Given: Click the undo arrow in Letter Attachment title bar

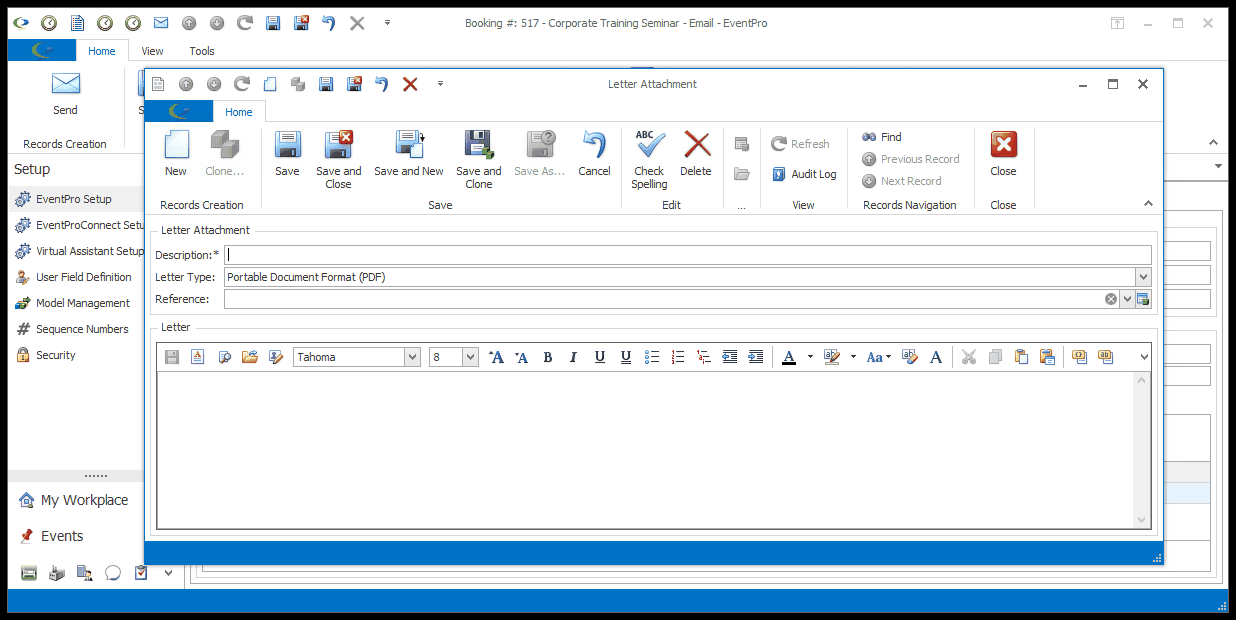Looking at the screenshot, I should click(x=381, y=84).
